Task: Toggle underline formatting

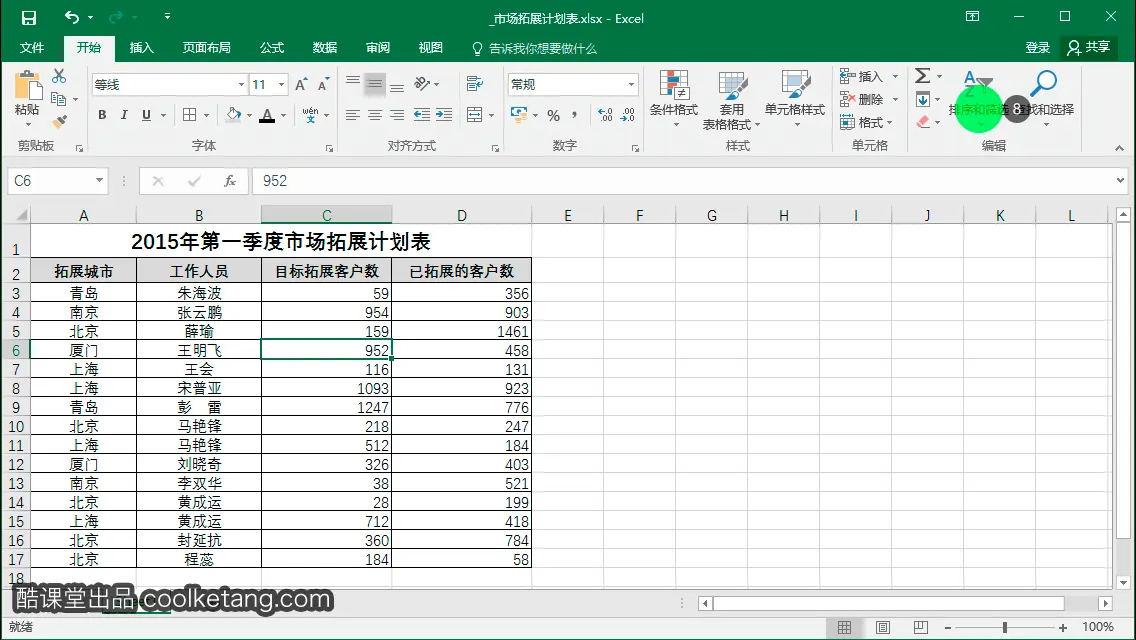Action: pos(146,115)
